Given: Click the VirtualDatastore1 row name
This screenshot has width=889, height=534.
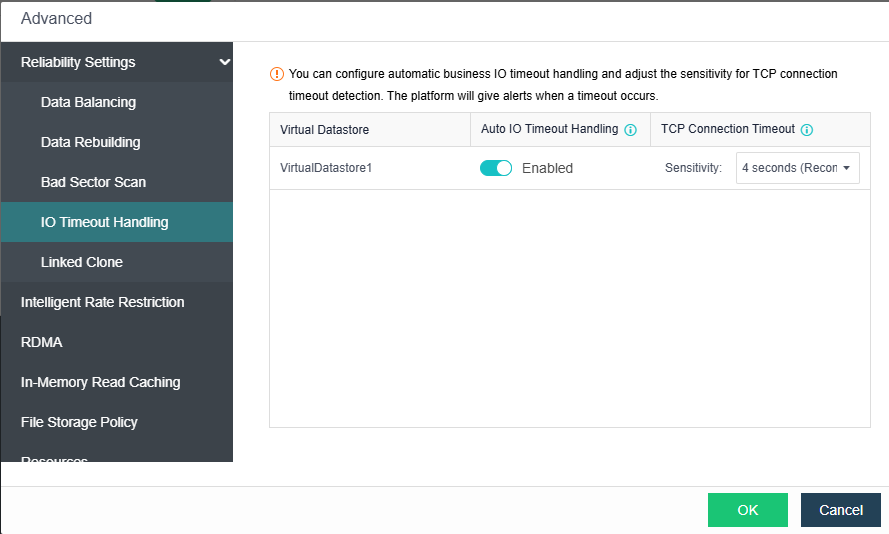Looking at the screenshot, I should tap(326, 168).
